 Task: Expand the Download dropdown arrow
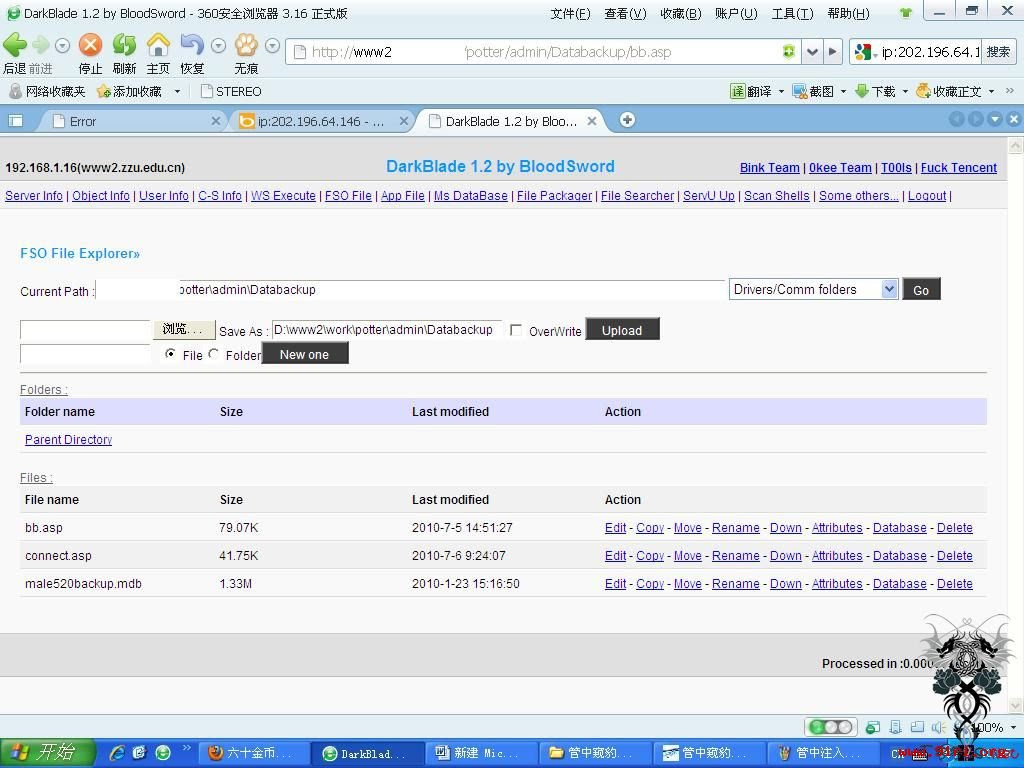point(905,92)
